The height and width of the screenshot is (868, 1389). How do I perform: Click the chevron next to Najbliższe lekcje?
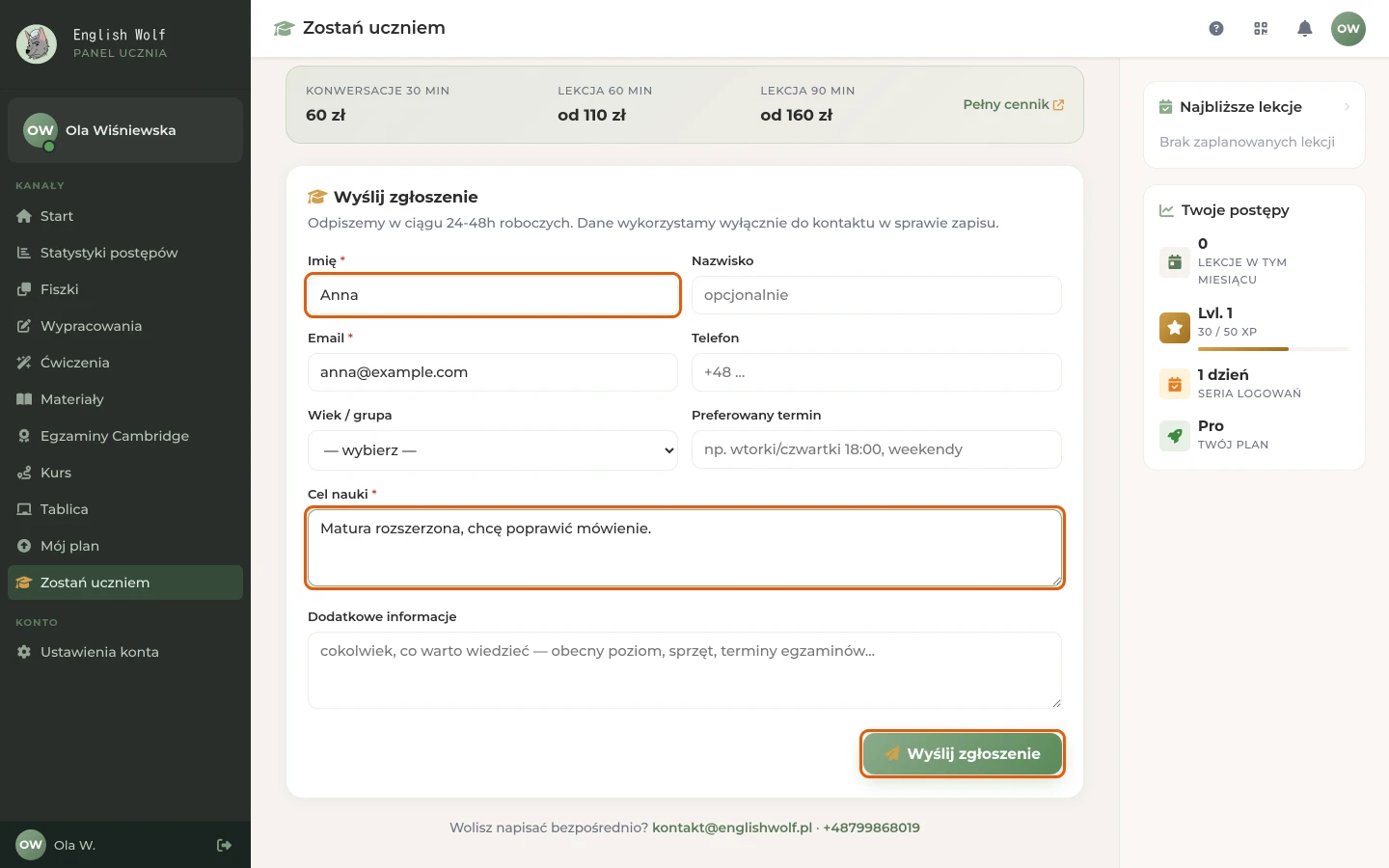click(x=1347, y=107)
